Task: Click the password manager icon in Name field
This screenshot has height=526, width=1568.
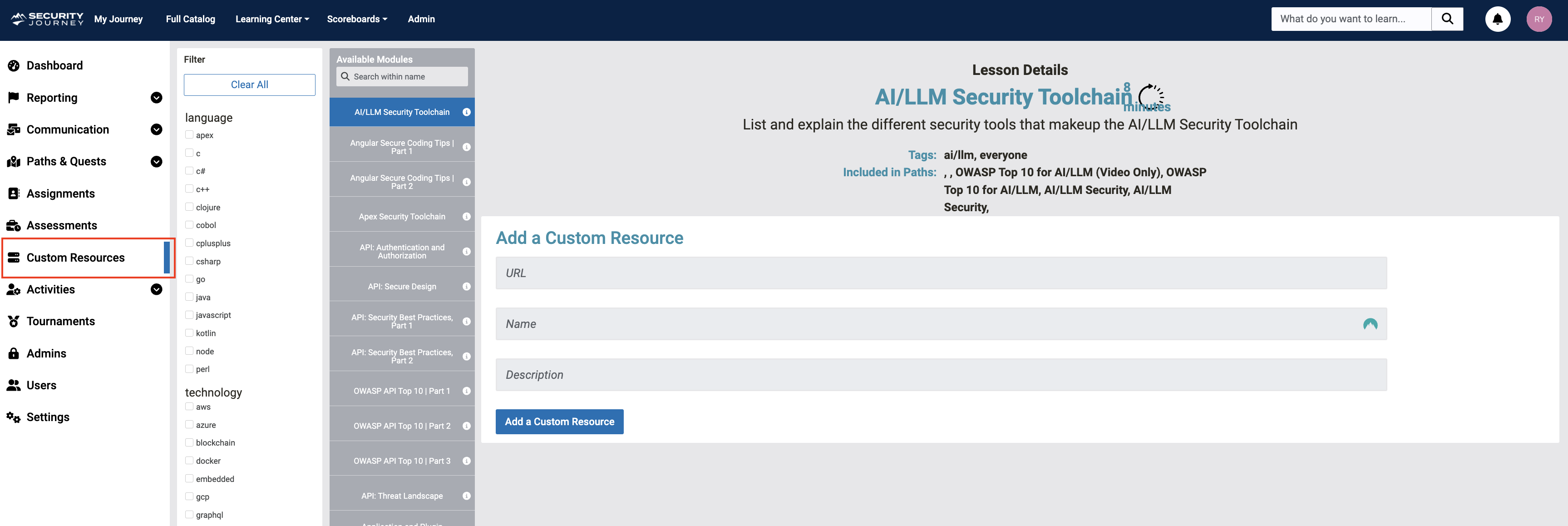Action: 1370,324
